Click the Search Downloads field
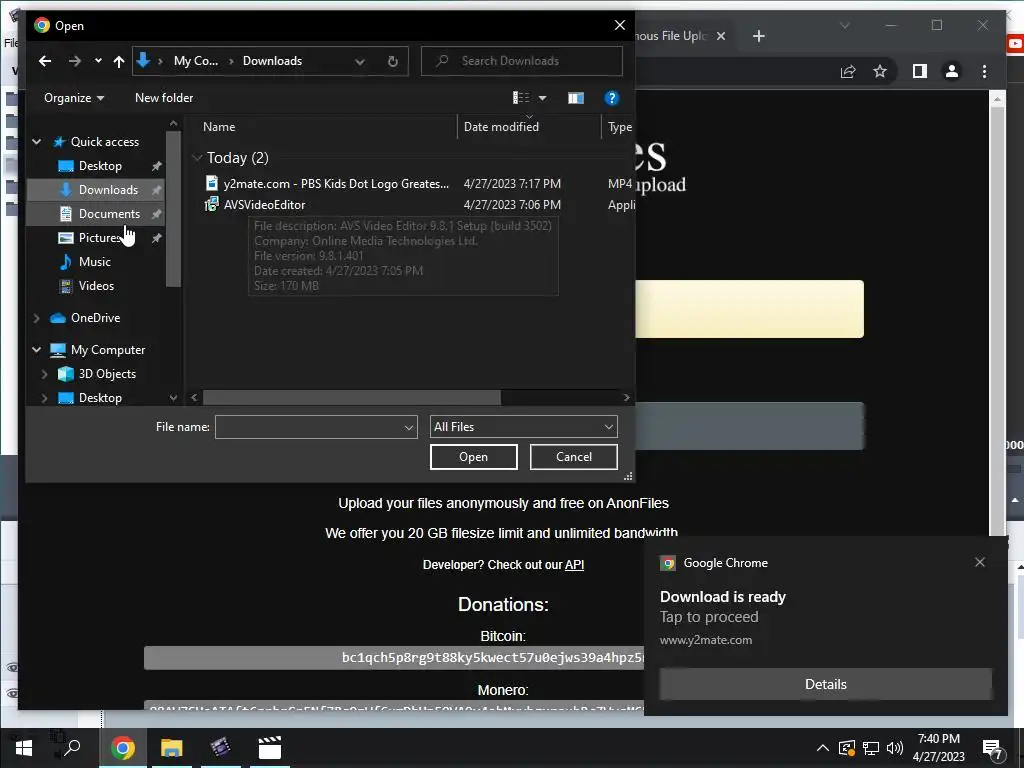This screenshot has width=1024, height=768. pos(522,61)
